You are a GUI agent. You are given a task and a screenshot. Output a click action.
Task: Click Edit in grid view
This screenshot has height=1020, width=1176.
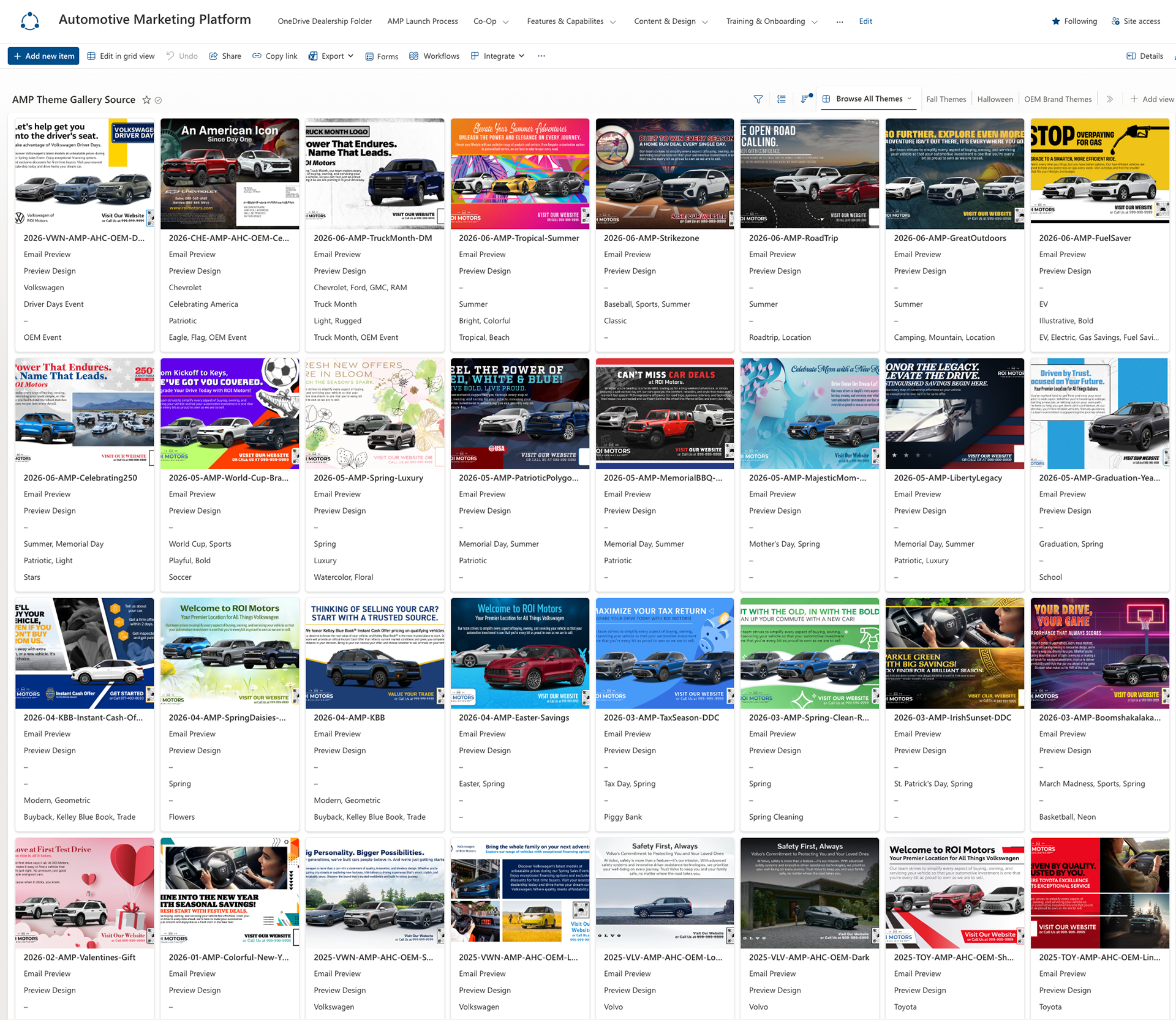(x=121, y=56)
